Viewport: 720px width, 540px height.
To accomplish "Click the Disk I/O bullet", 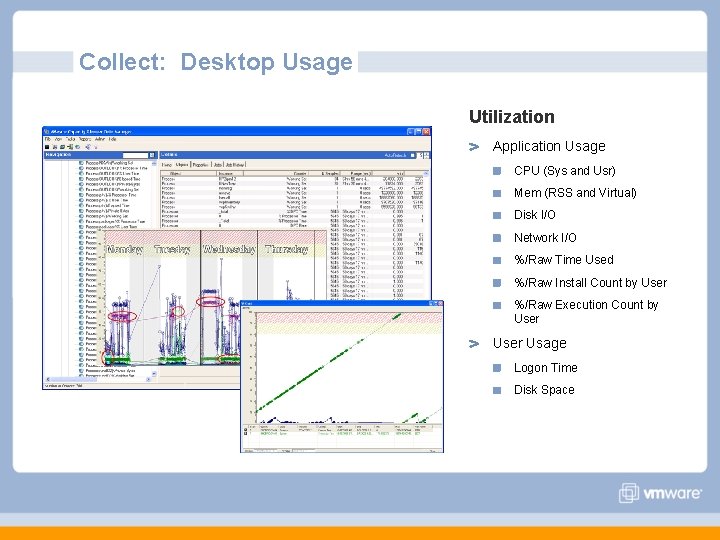I will point(534,214).
